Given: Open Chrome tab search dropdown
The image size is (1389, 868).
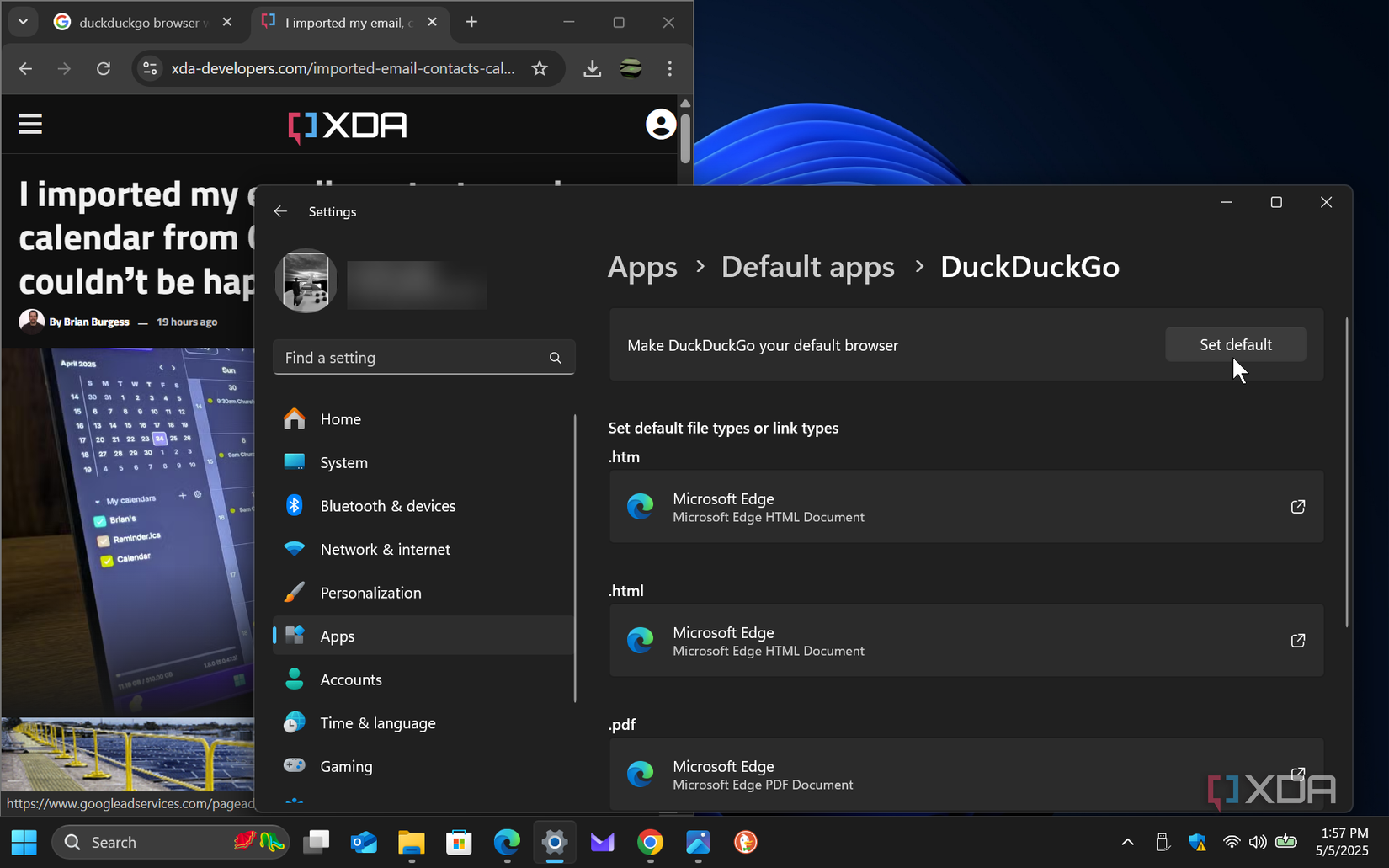Looking at the screenshot, I should (x=23, y=23).
